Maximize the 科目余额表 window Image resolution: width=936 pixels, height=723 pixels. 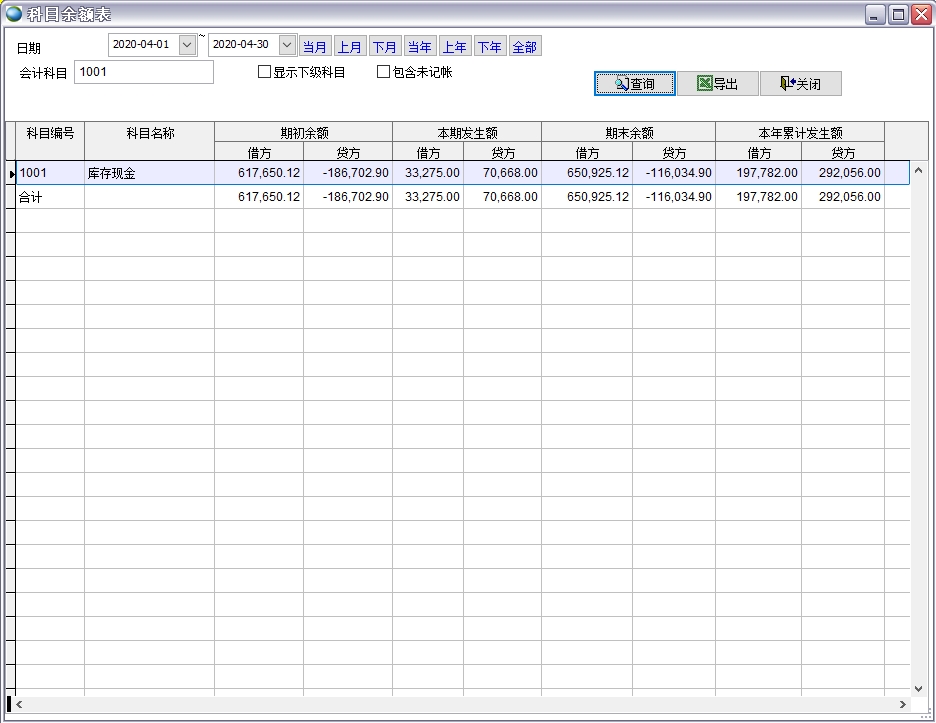coord(898,14)
